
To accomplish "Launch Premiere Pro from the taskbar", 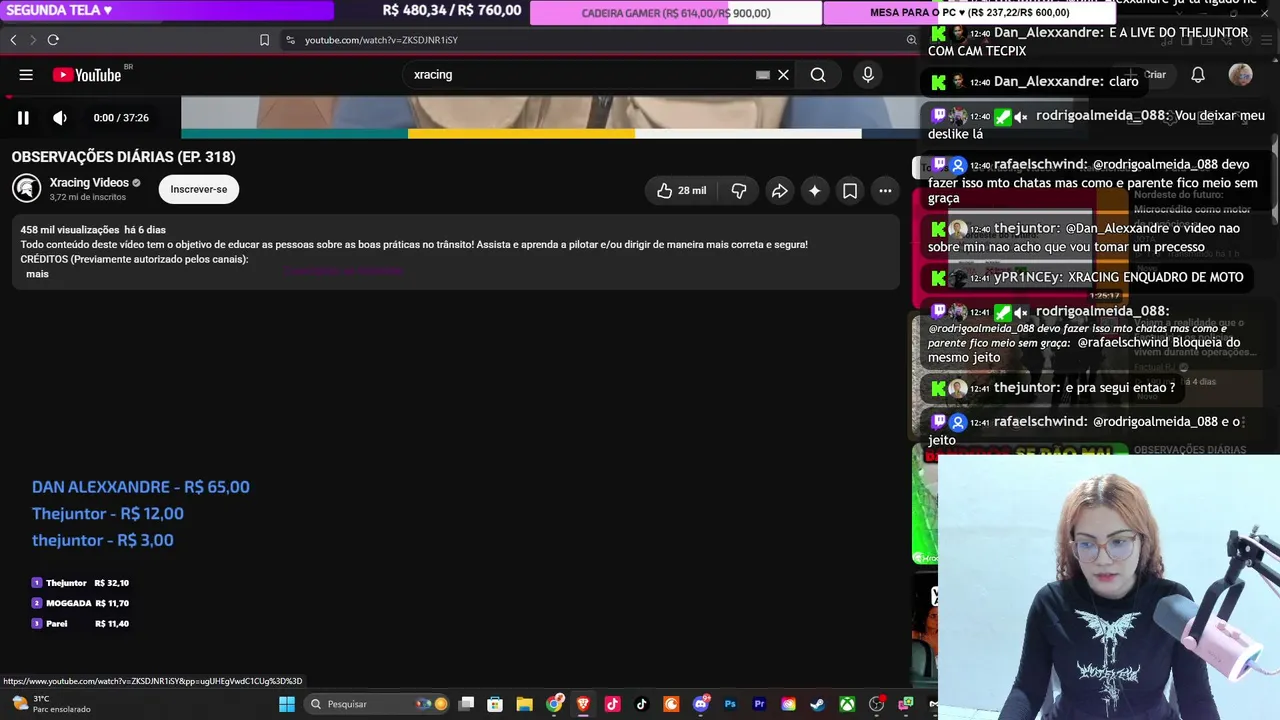I will 759,704.
